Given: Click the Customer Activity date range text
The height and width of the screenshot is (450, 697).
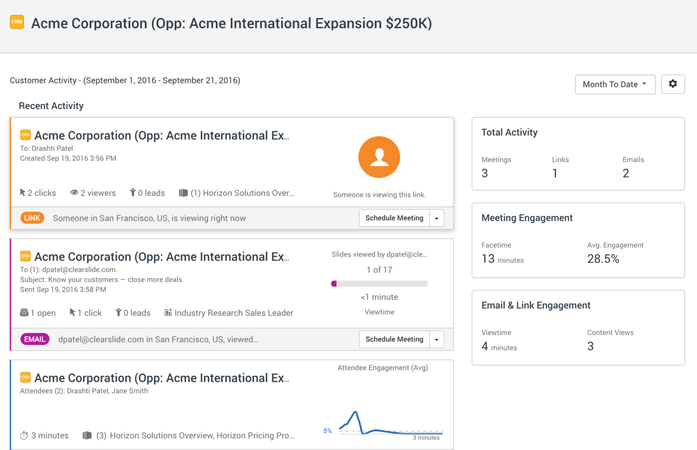Looking at the screenshot, I should (x=125, y=80).
